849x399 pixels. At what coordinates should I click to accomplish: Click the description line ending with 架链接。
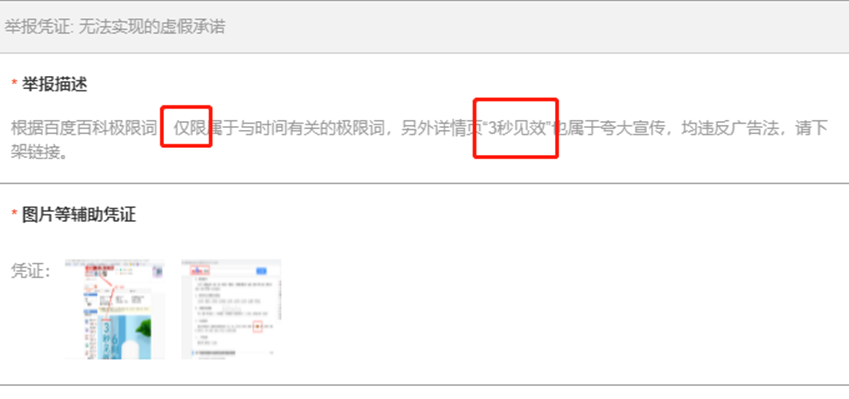point(40,152)
